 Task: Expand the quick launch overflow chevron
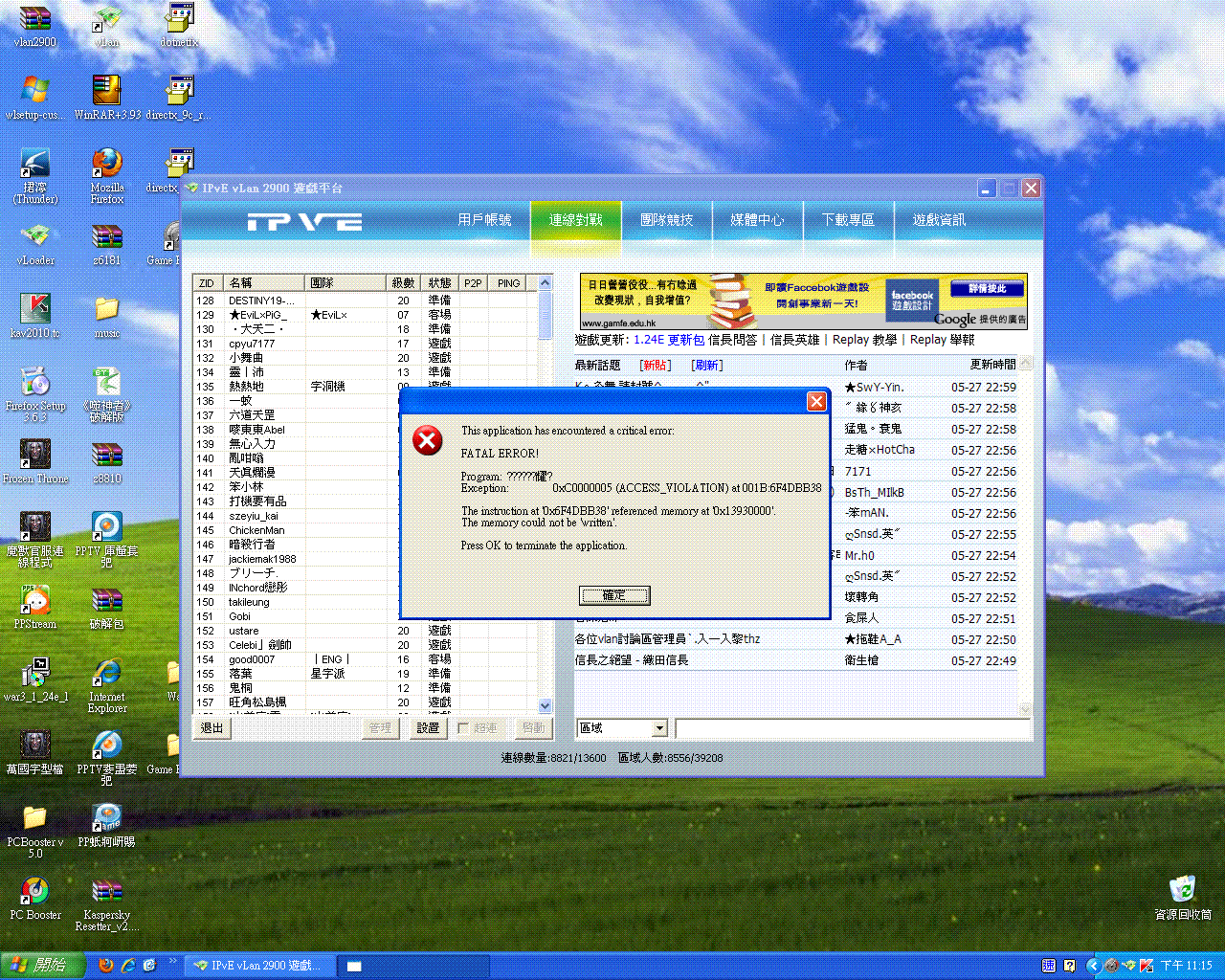[x=173, y=961]
